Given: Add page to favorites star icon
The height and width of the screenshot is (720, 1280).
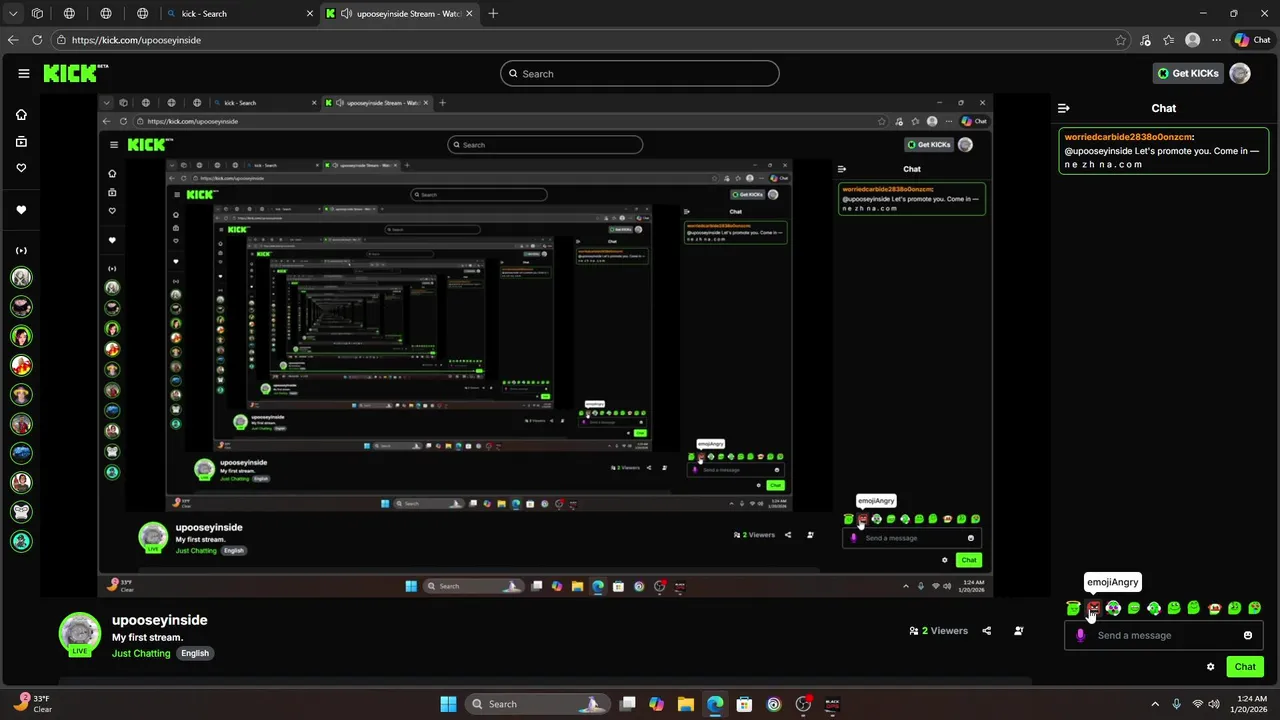Looking at the screenshot, I should click(x=1121, y=40).
